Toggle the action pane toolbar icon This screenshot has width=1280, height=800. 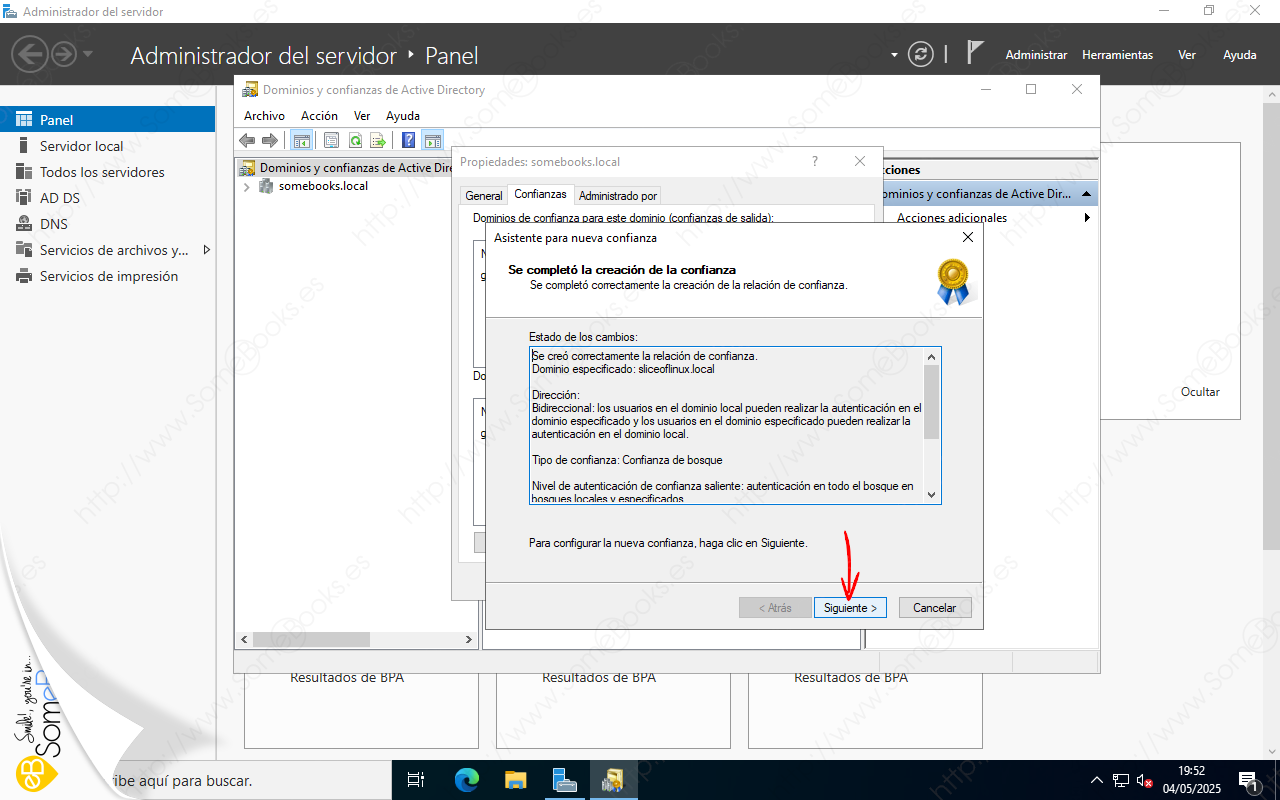[432, 141]
